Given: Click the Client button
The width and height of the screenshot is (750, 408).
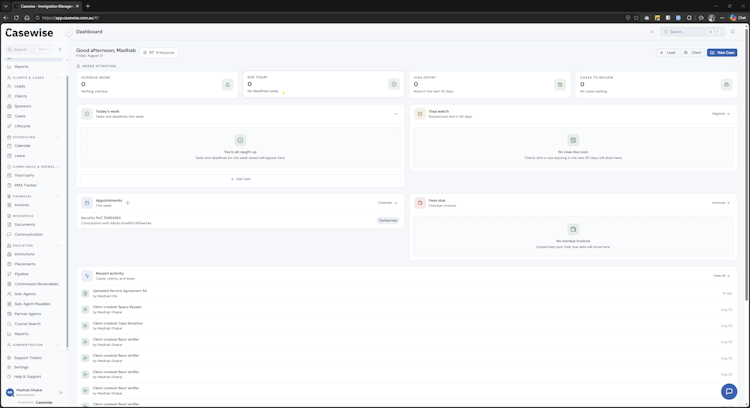Looking at the screenshot, I should point(693,53).
